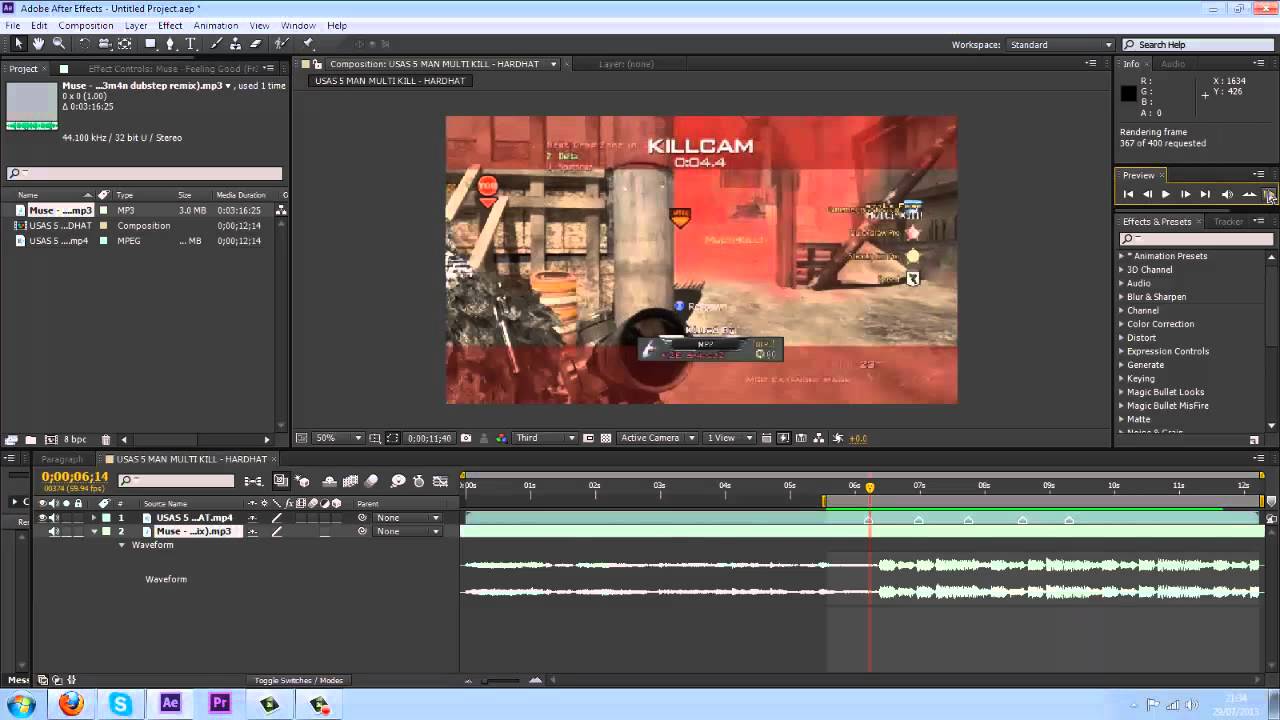Image resolution: width=1280 pixels, height=720 pixels.
Task: Click the Effects & Presets search field
Action: click(x=1196, y=239)
